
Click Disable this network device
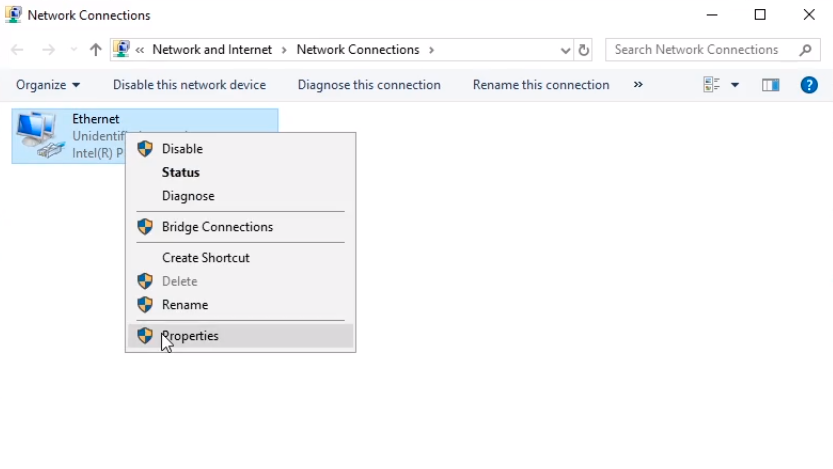(189, 85)
